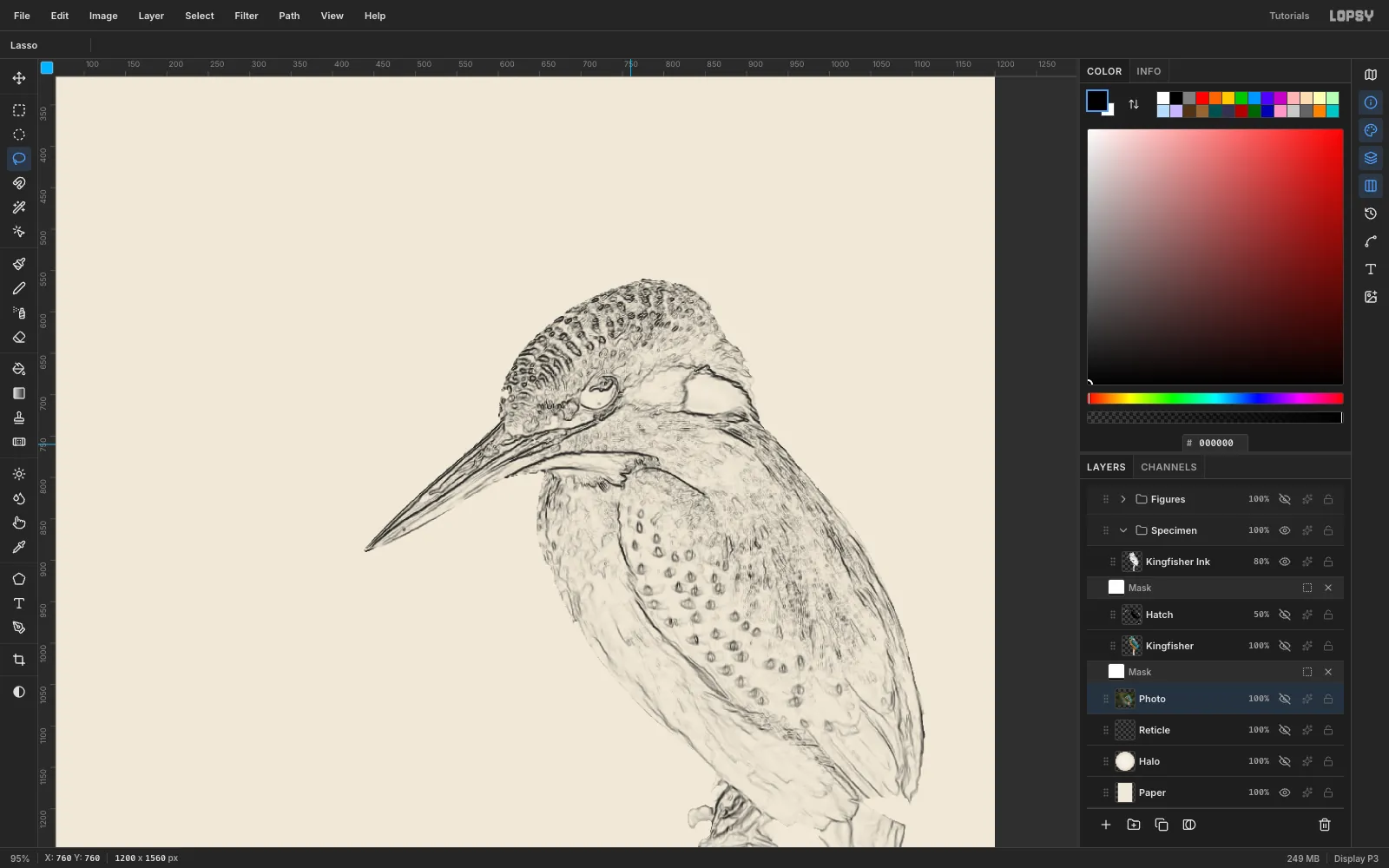Screen dimensions: 1389x868
Task: Hide the Kingfisher Ink layer
Action: (1285, 562)
